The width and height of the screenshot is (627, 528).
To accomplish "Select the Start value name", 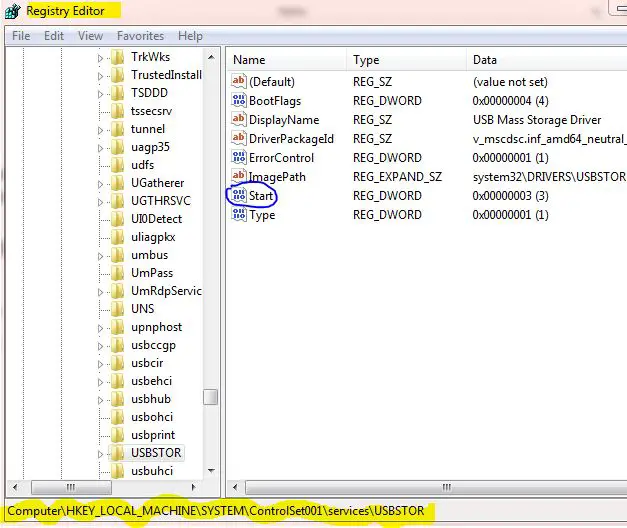I will click(x=261, y=196).
